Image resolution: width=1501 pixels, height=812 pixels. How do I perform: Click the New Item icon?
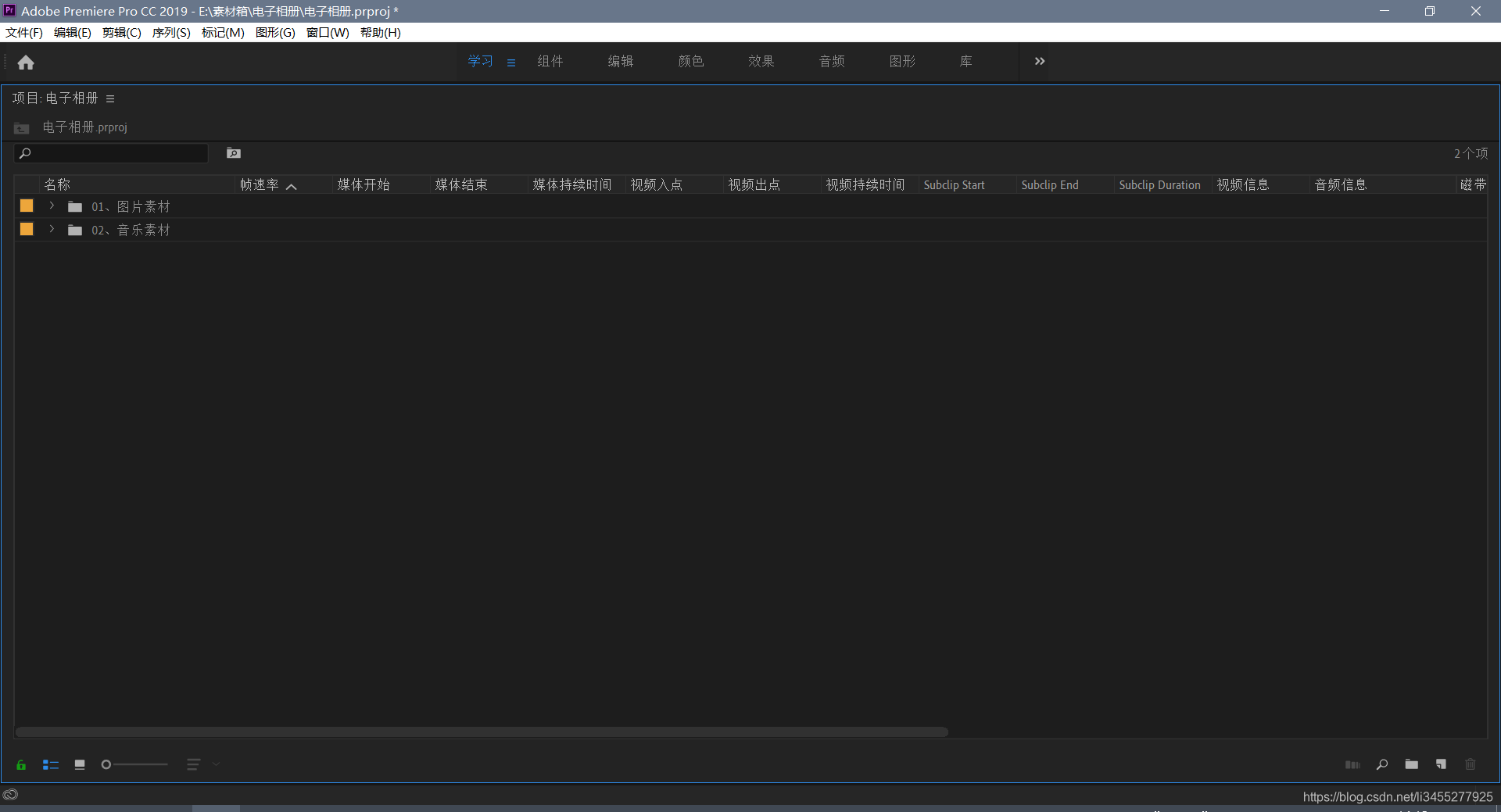[x=1441, y=764]
